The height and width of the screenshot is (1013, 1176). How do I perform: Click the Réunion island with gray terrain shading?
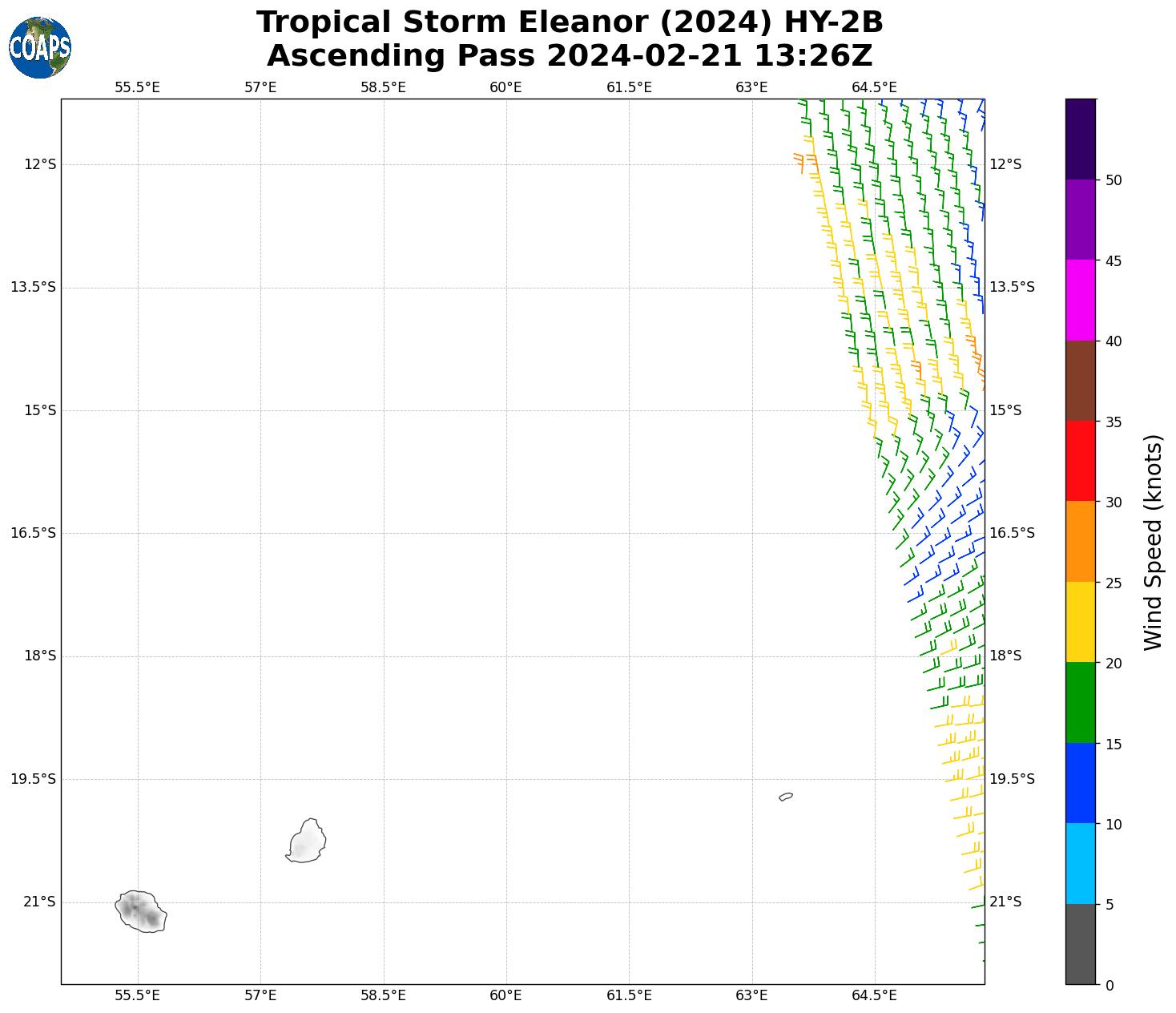(x=141, y=911)
